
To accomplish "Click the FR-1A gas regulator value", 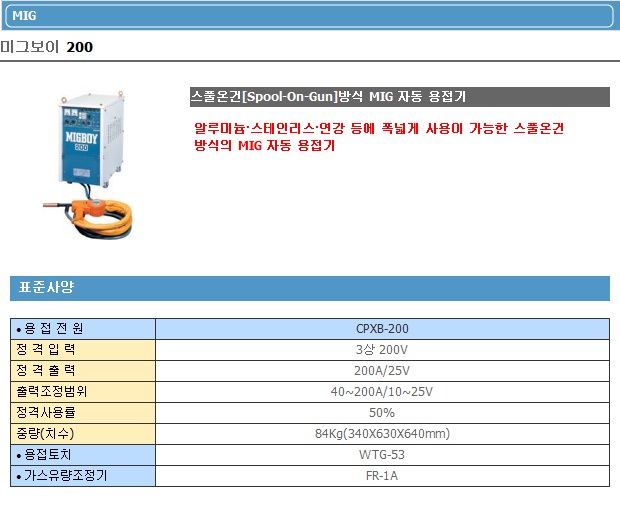I will click(382, 476).
